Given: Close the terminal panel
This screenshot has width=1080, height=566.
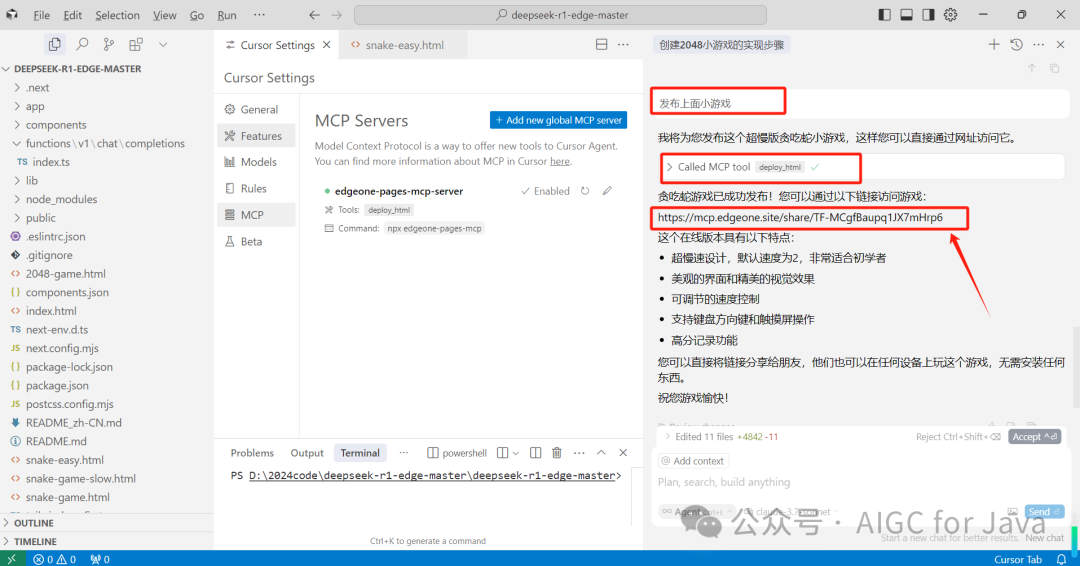Looking at the screenshot, I should click(623, 452).
